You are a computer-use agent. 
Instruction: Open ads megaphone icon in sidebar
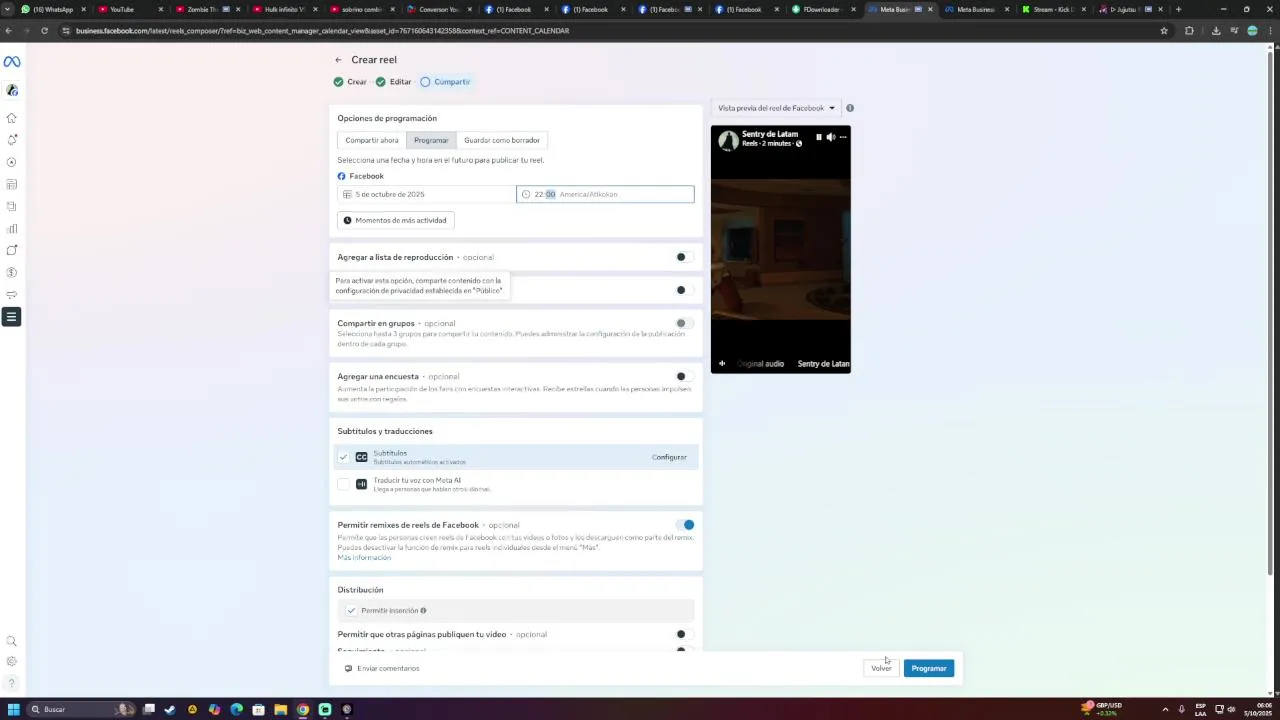[x=11, y=294]
